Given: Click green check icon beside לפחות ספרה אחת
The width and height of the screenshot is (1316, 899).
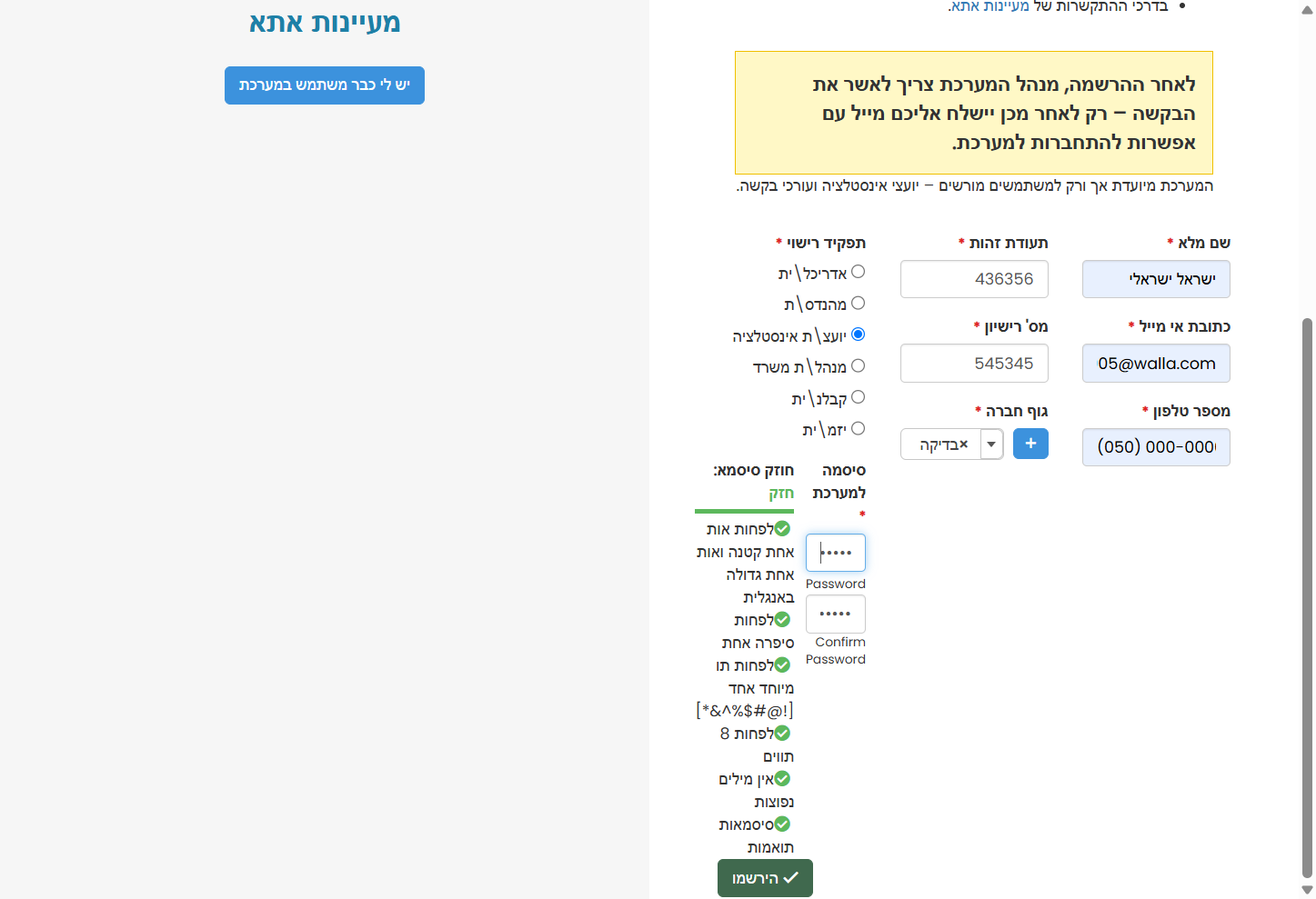Looking at the screenshot, I should pos(782,619).
